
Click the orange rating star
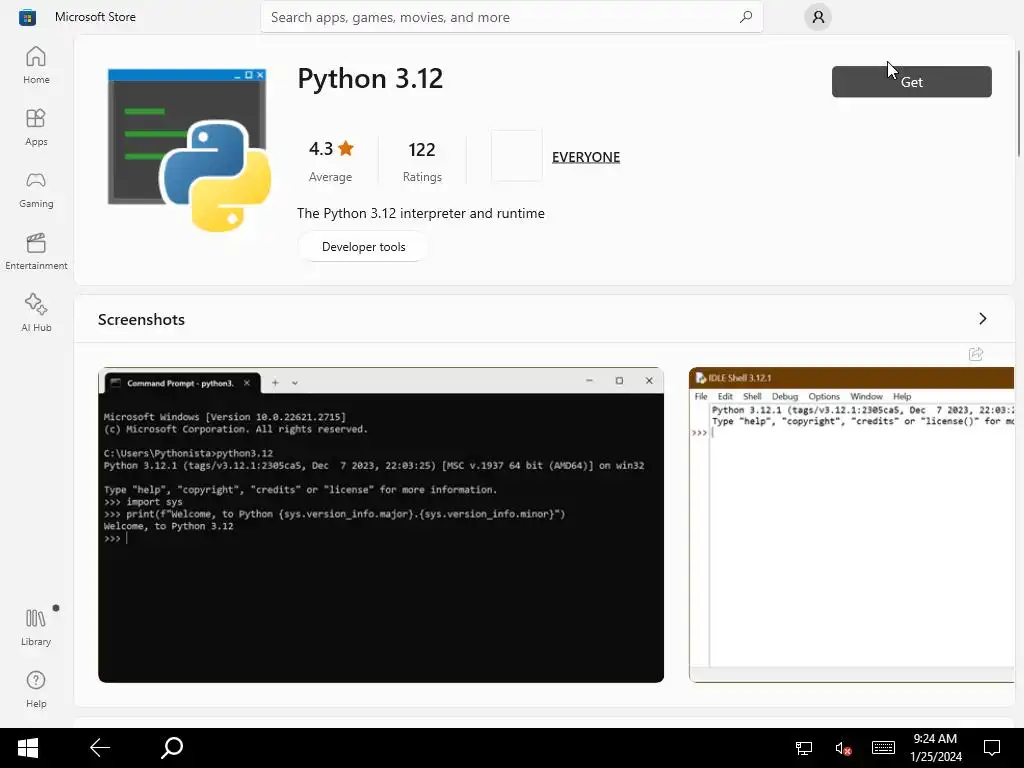346,148
